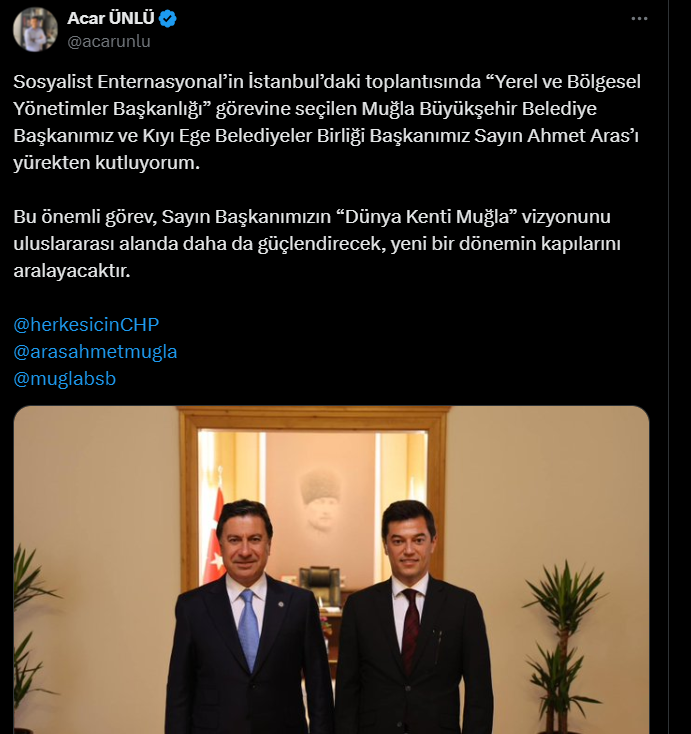
Task: Click the Acar ÜNLÜ display name
Action: (x=110, y=18)
